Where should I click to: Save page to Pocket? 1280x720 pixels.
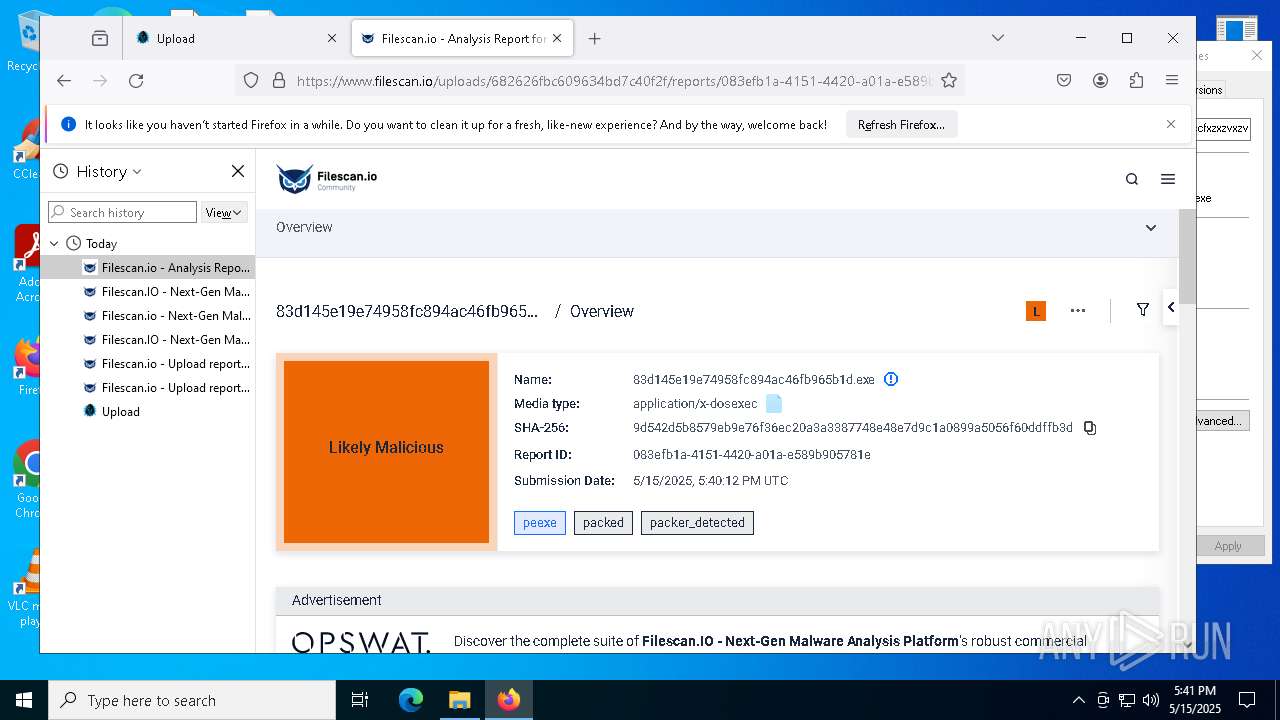coord(1064,81)
